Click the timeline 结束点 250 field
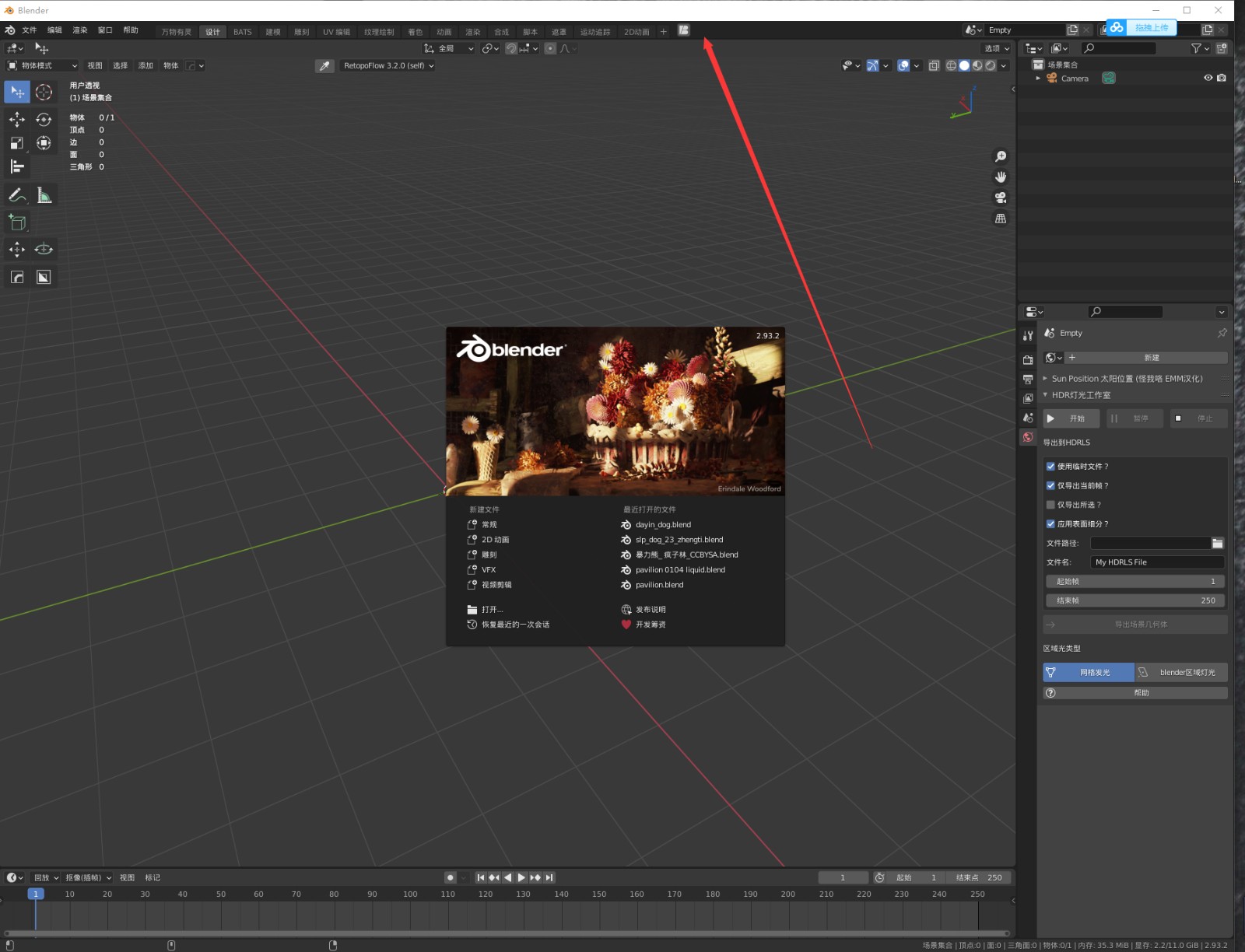The width and height of the screenshot is (1245, 952). 979,877
